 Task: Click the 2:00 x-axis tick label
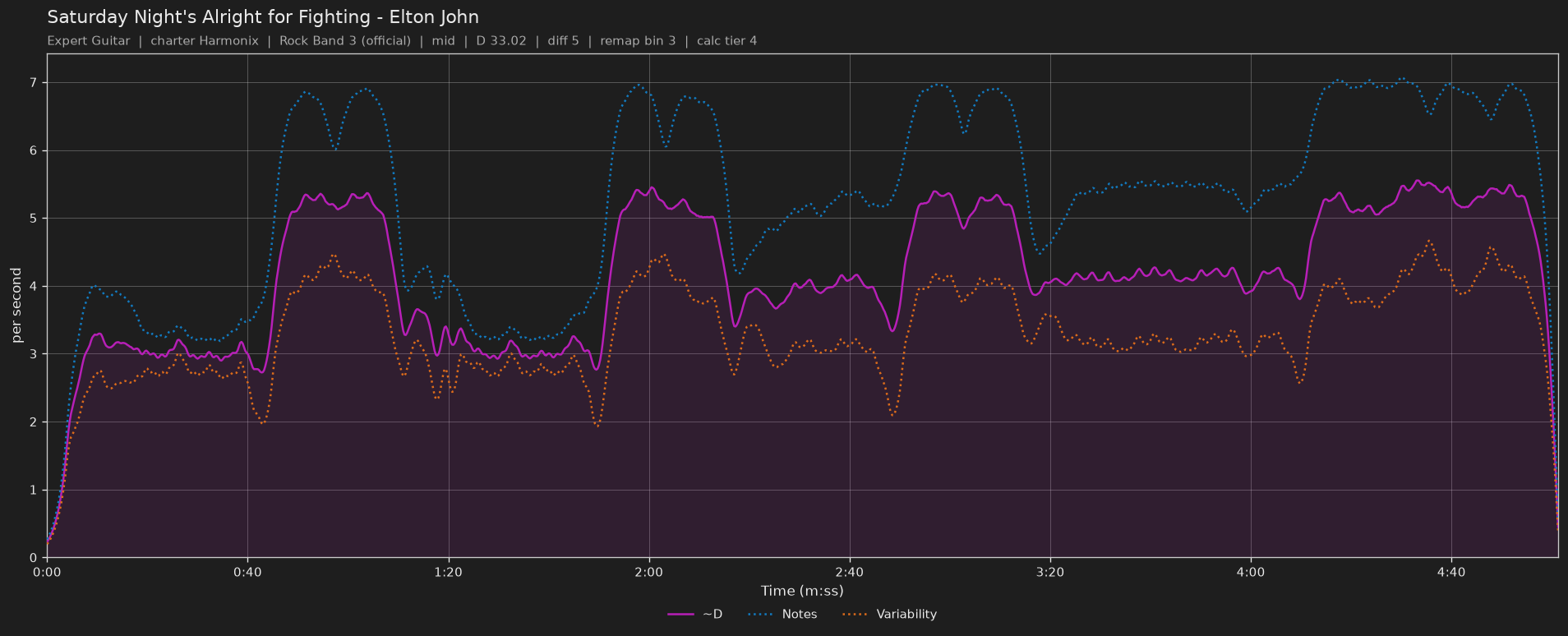(648, 572)
